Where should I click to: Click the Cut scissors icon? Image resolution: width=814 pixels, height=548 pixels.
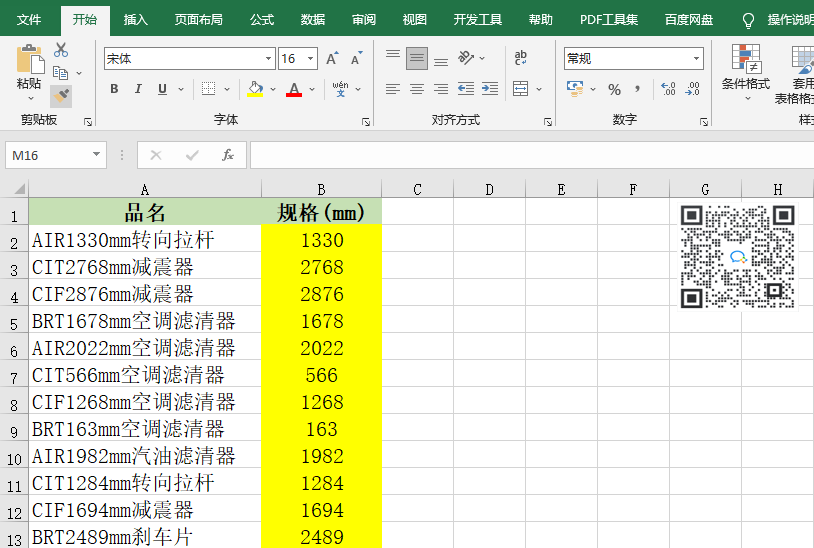(x=61, y=50)
